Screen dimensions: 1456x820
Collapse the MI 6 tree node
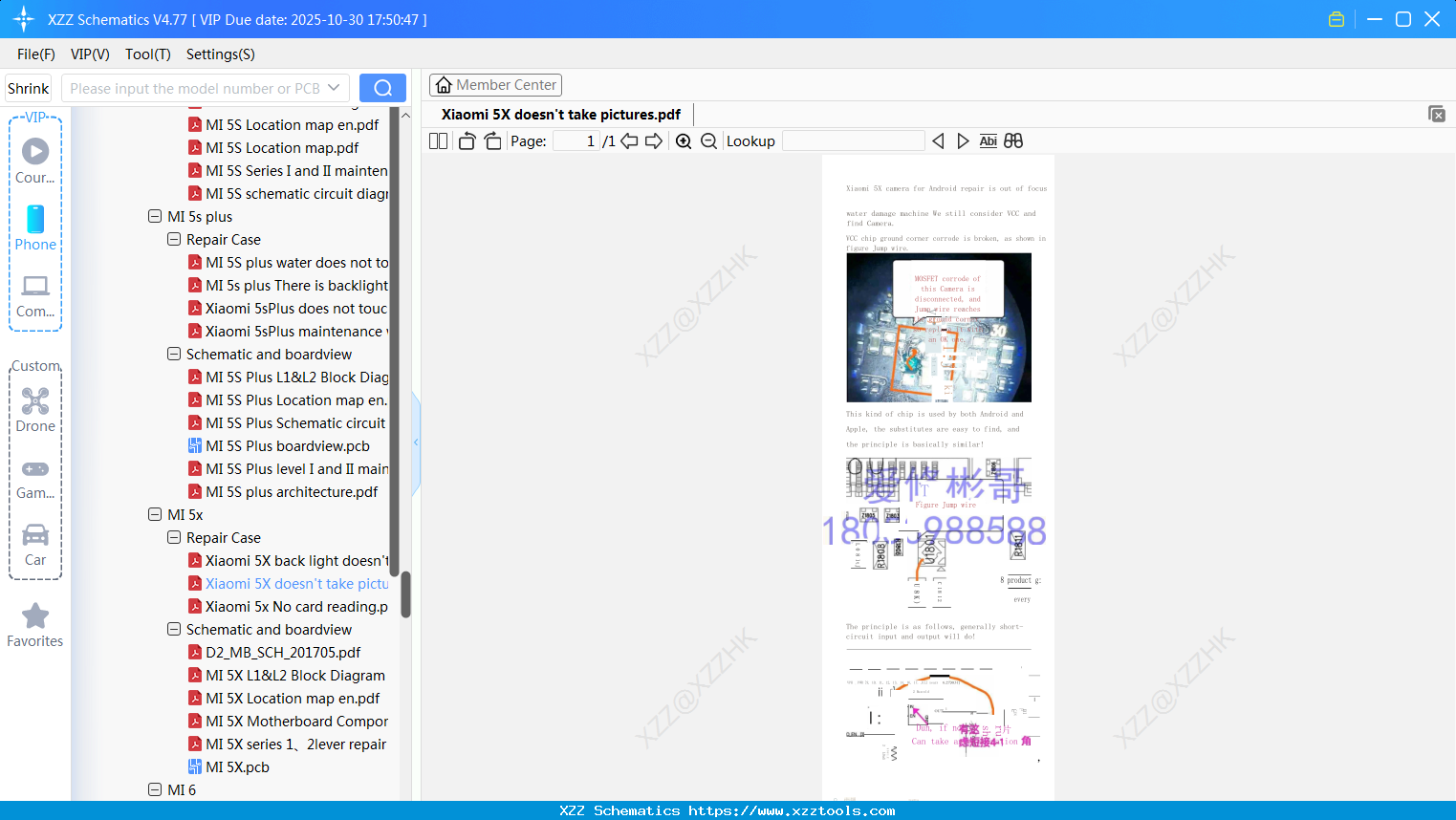[155, 790]
